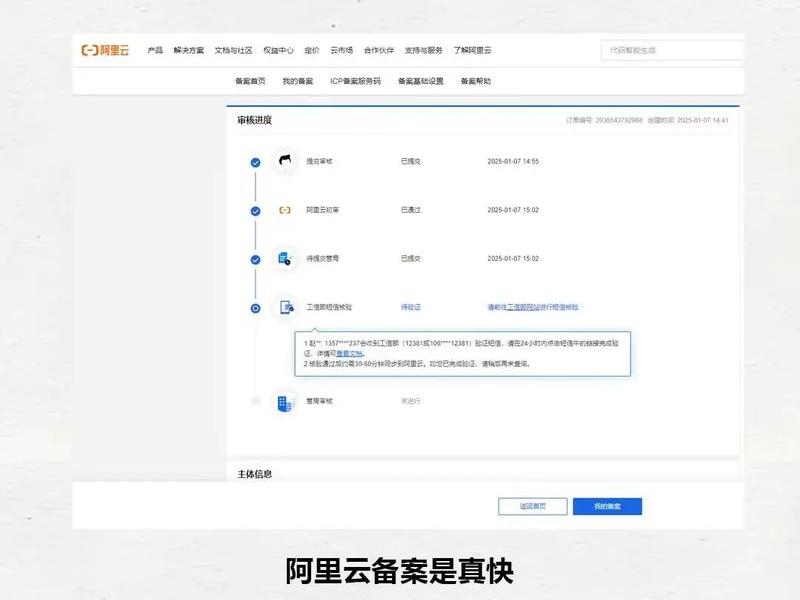The height and width of the screenshot is (600, 800).
Task: Click the phone icon beside 工信部短信核验
Action: tap(287, 307)
